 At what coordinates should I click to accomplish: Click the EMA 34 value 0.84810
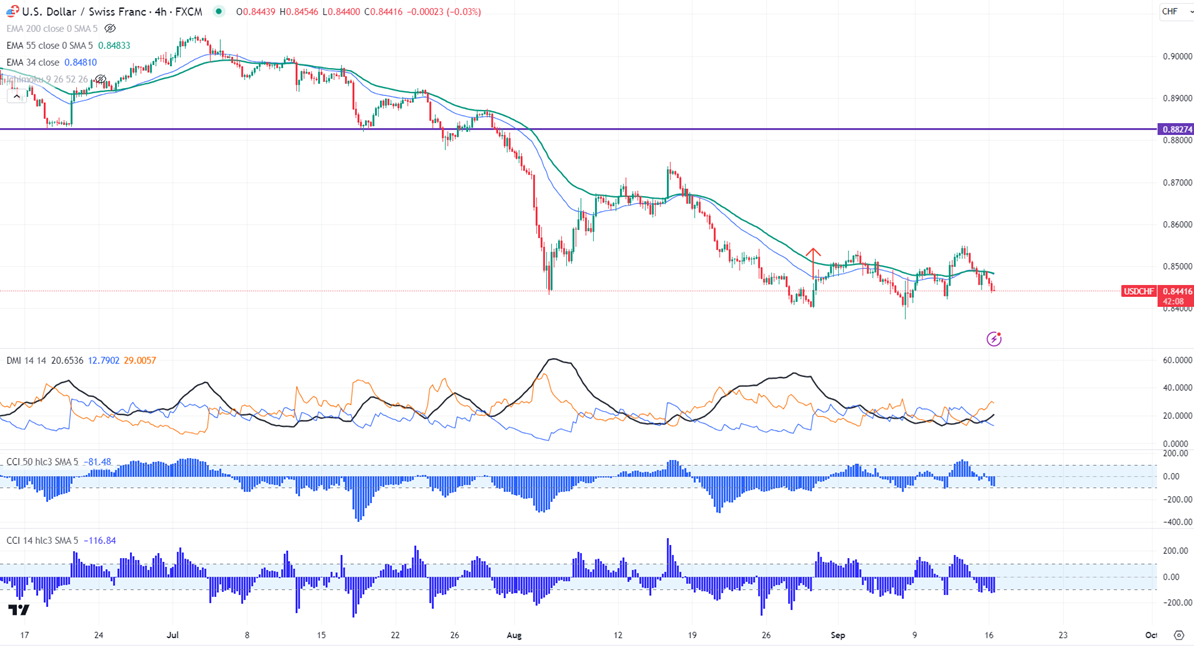coord(81,62)
